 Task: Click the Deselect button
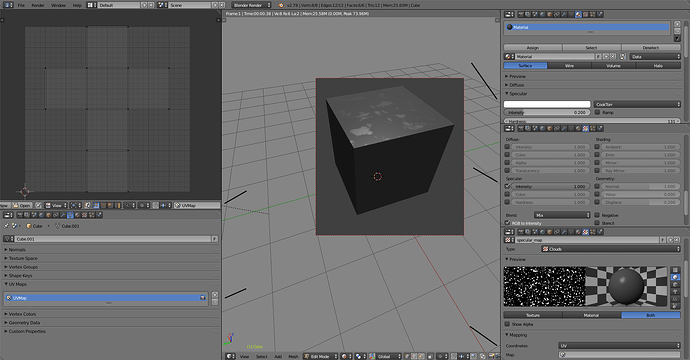(x=651, y=47)
